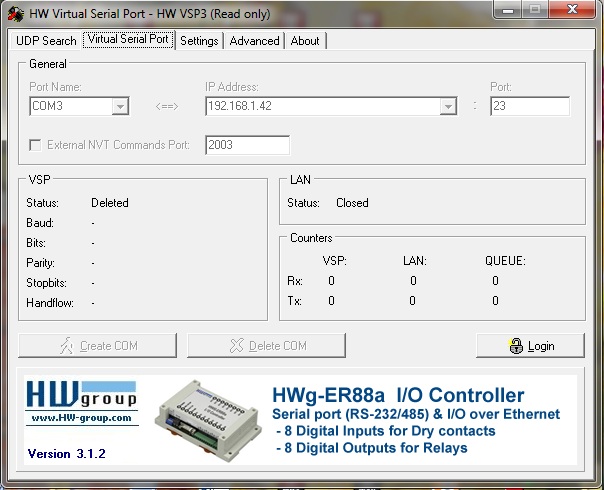
Task: Minimize the HW Virtual Serial Port window
Action: 508,10
